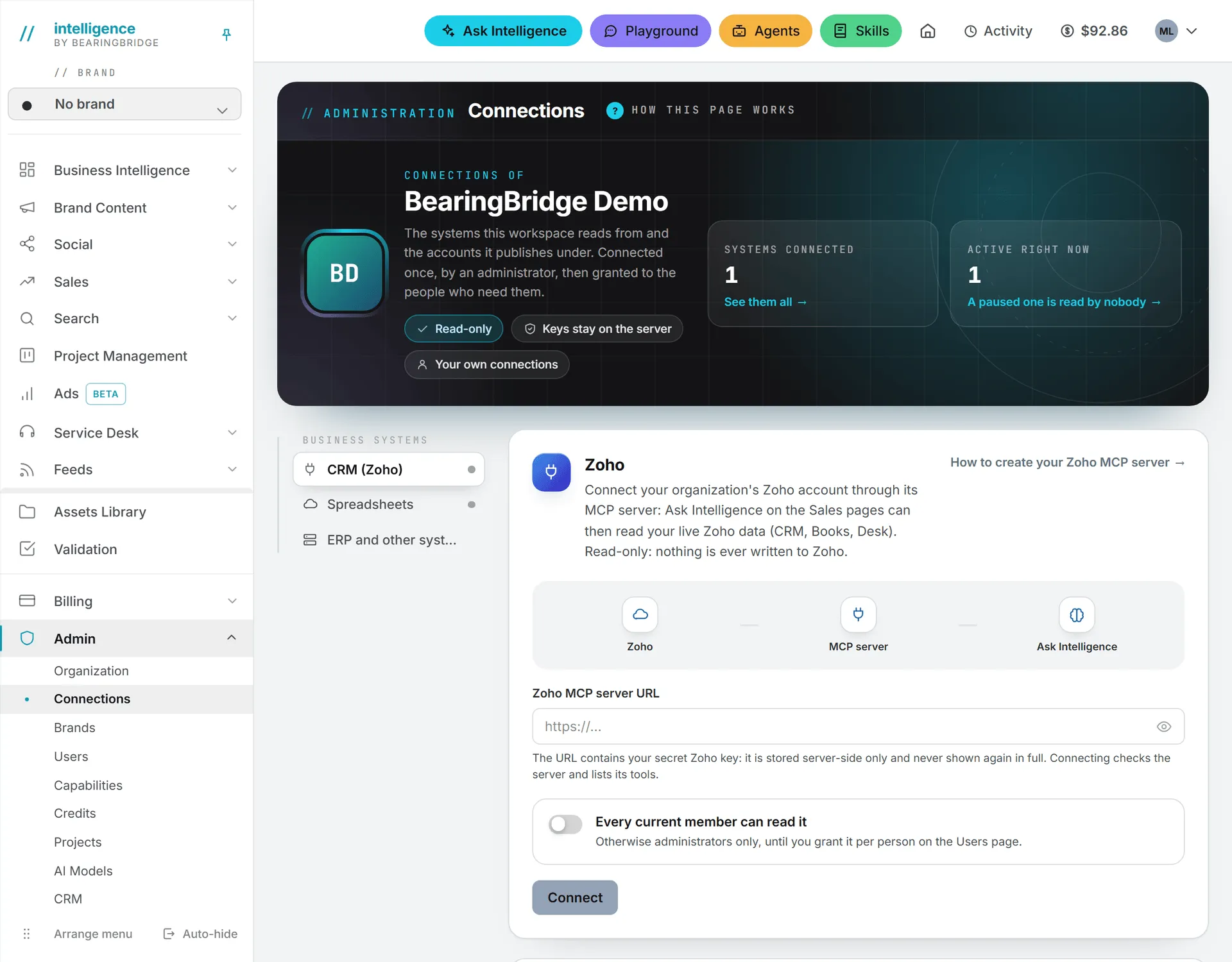Open the Skills page

tap(860, 31)
